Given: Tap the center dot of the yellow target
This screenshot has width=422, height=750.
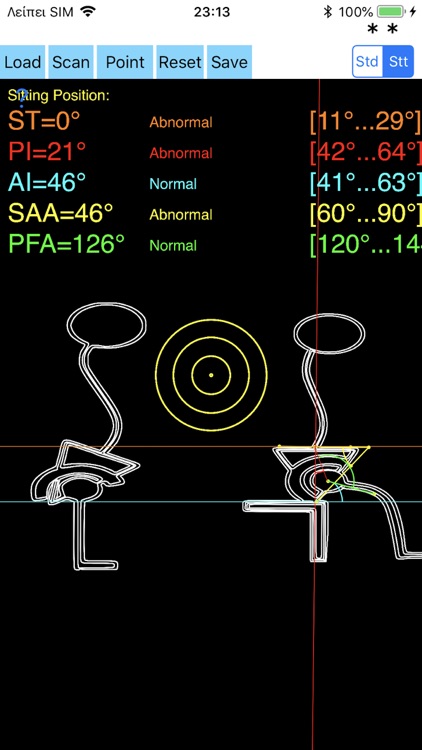Looking at the screenshot, I should 211,375.
